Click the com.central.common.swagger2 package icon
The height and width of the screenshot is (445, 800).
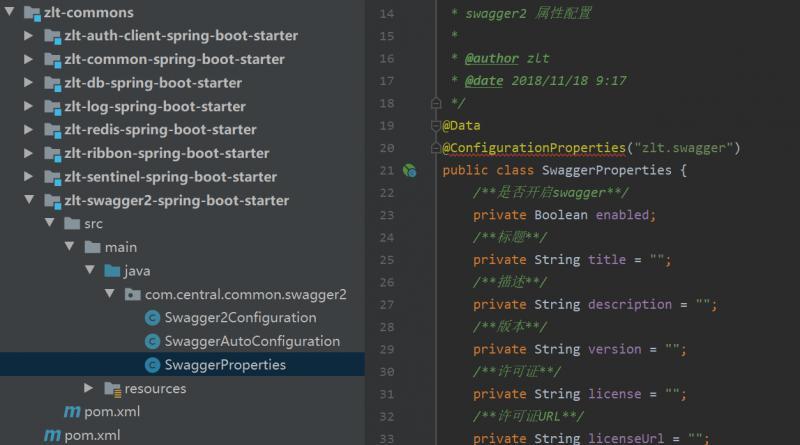coord(133,295)
